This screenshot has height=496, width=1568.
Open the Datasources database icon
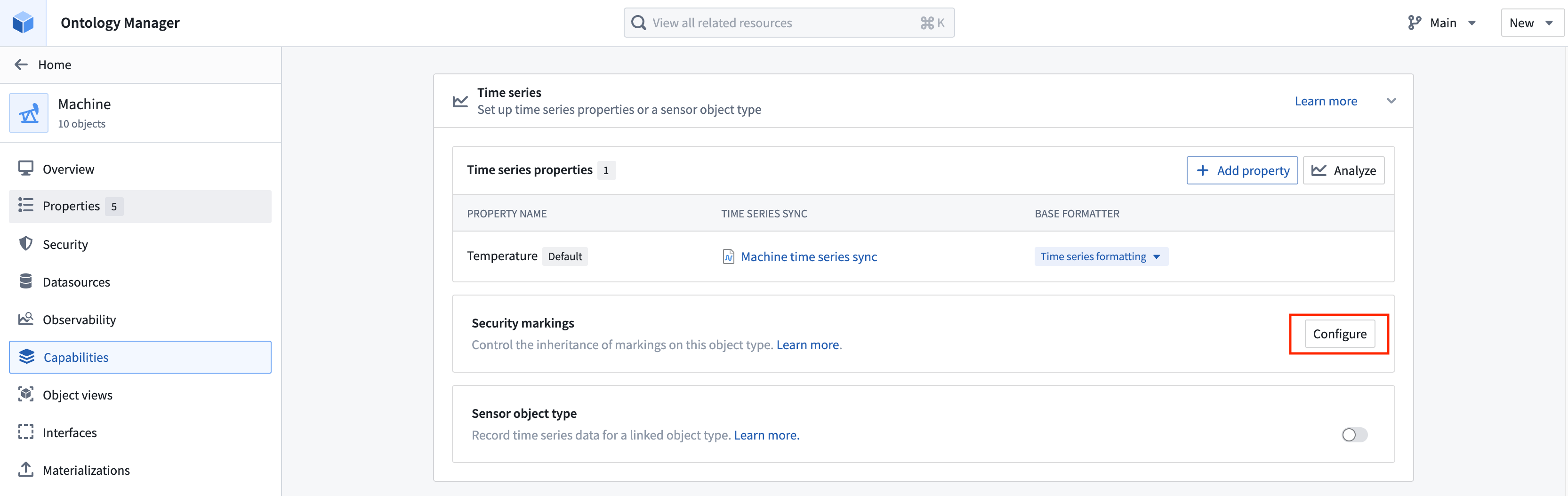pyautogui.click(x=25, y=281)
